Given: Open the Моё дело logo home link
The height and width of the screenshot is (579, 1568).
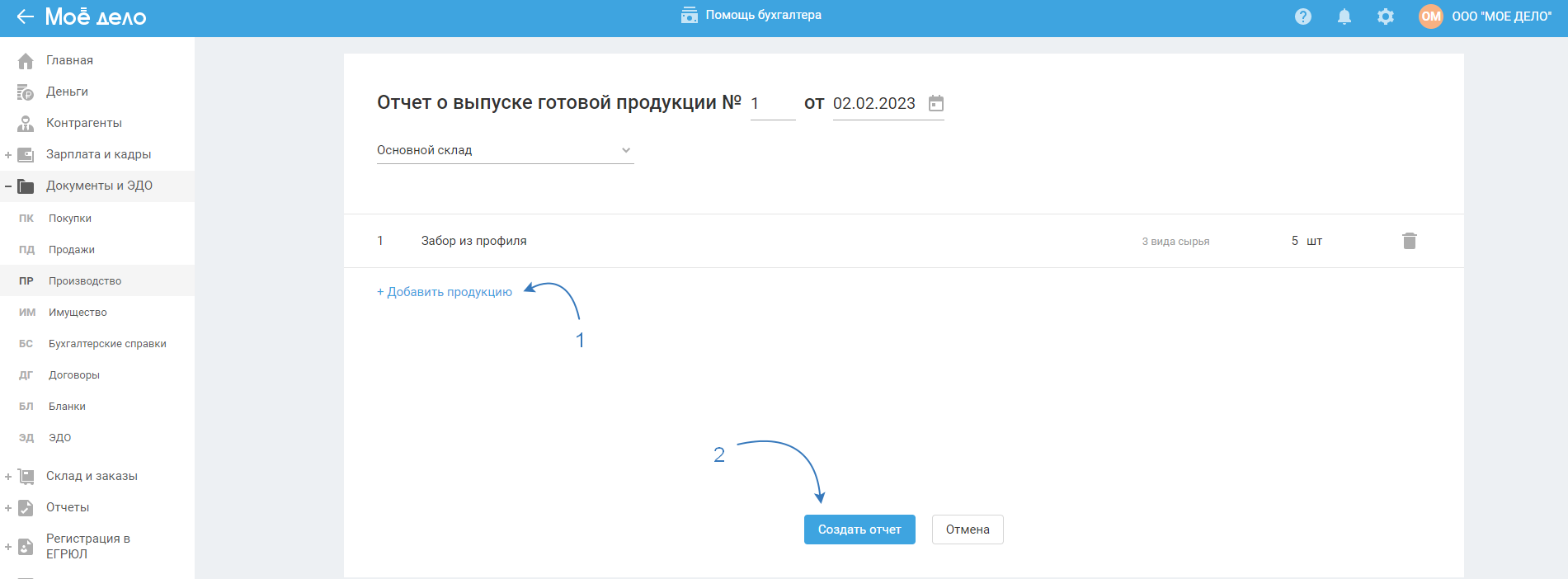Looking at the screenshot, I should pyautogui.click(x=96, y=16).
